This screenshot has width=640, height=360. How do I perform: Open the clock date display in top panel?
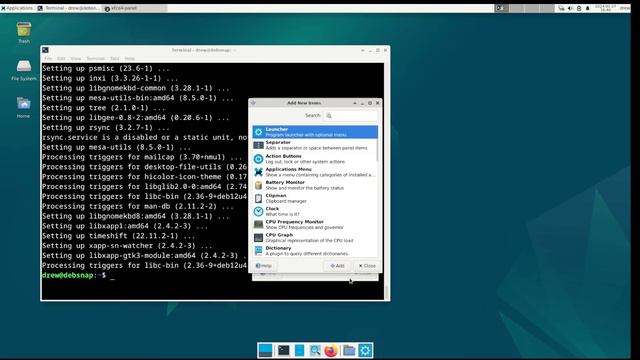(606, 8)
